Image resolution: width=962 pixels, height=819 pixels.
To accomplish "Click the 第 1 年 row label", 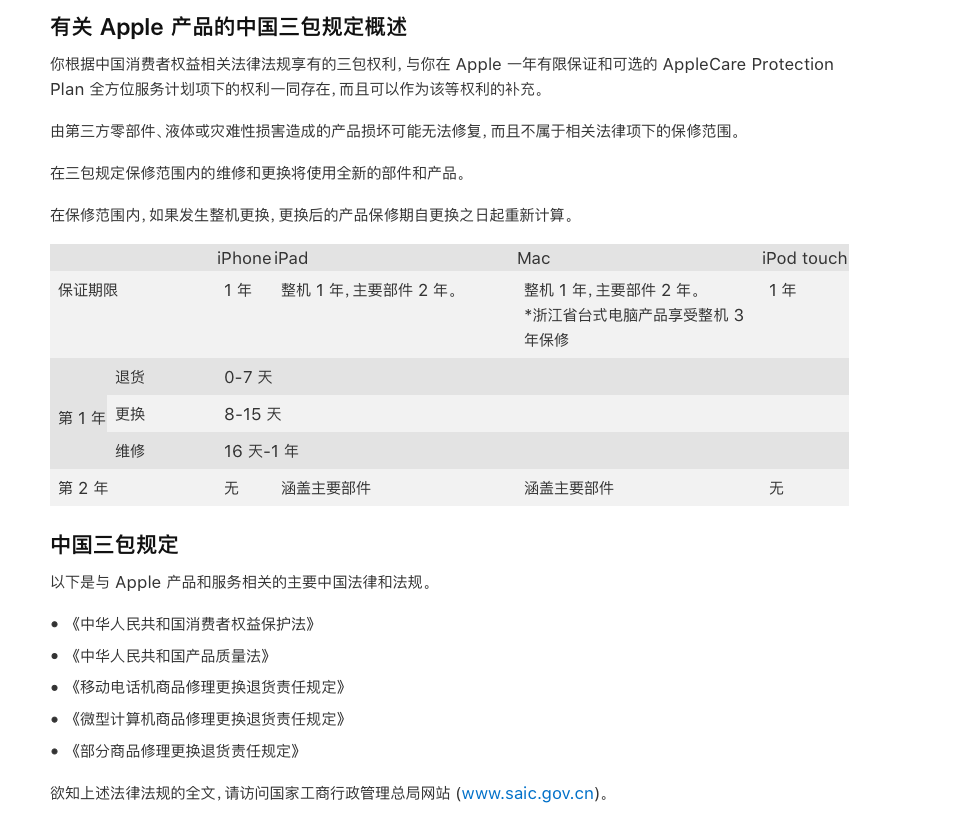I will [82, 418].
